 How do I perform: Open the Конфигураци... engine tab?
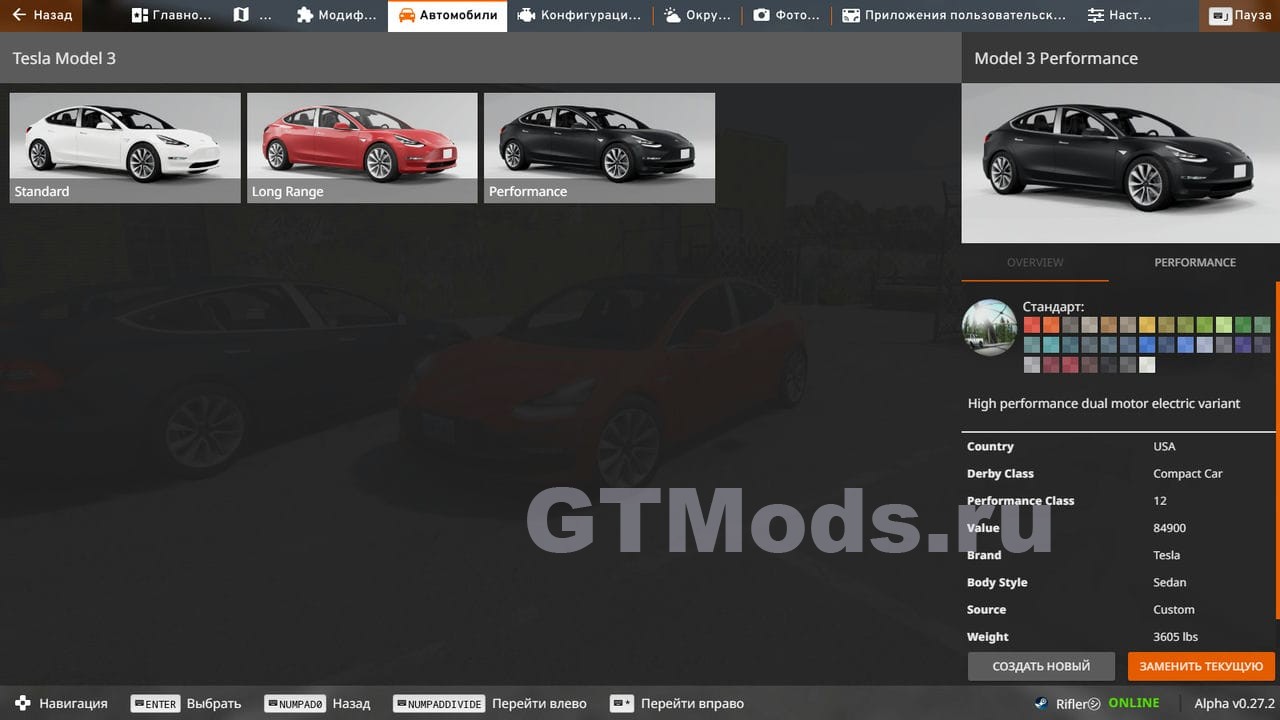[x=579, y=15]
